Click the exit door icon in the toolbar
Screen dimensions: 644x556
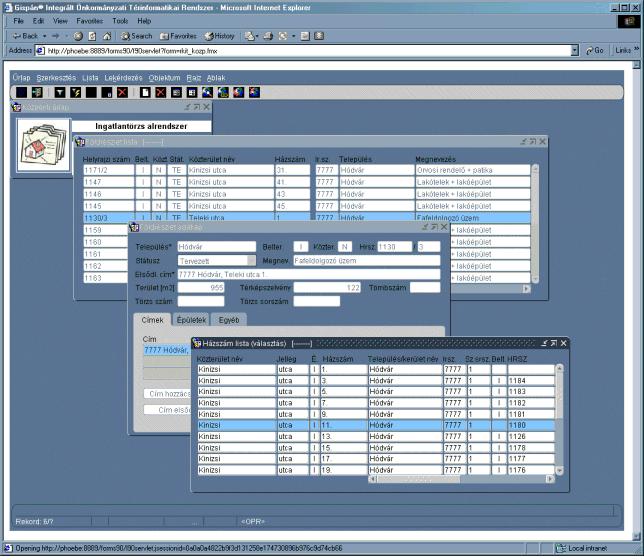[37, 92]
